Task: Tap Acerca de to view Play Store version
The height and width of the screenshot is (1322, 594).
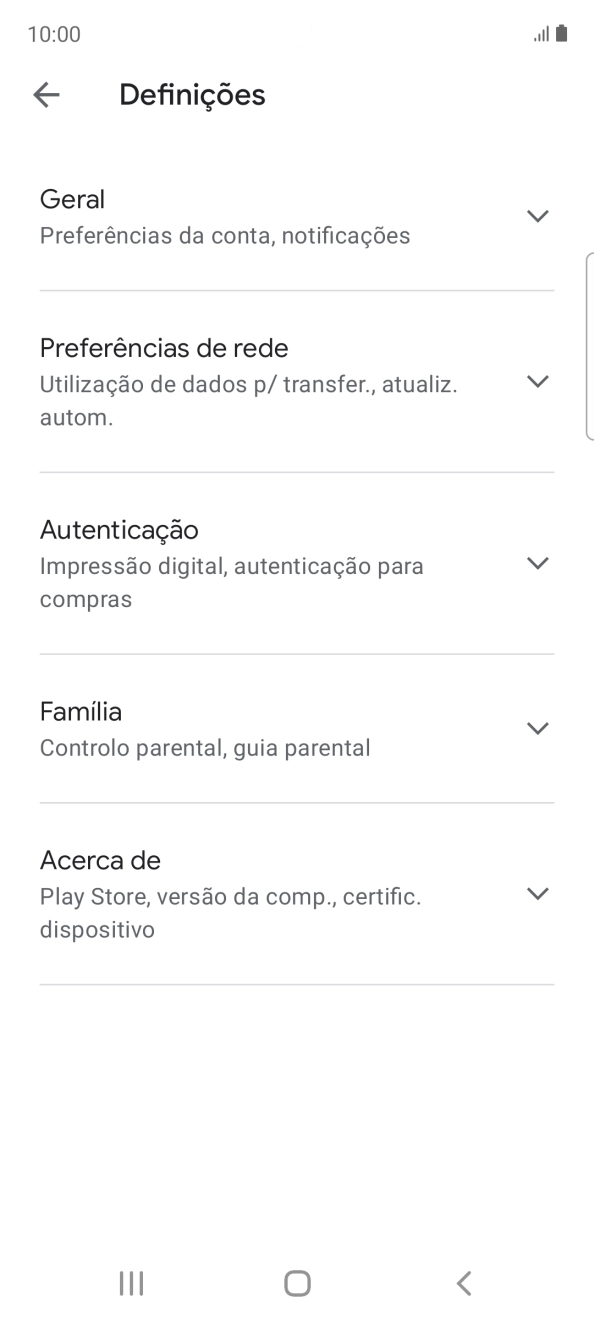Action: pos(248,894)
